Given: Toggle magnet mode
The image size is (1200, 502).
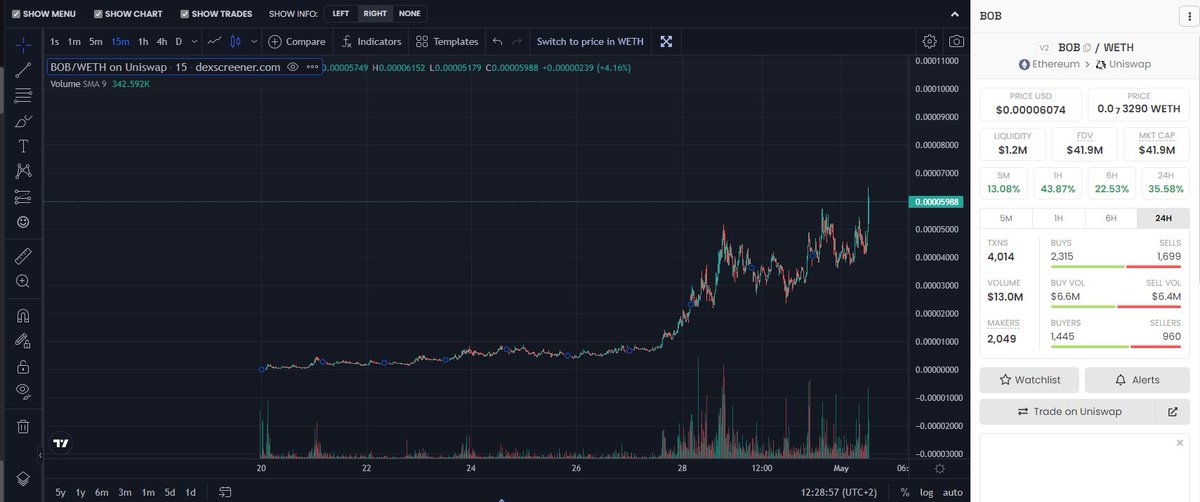Looking at the screenshot, I should click(x=23, y=316).
